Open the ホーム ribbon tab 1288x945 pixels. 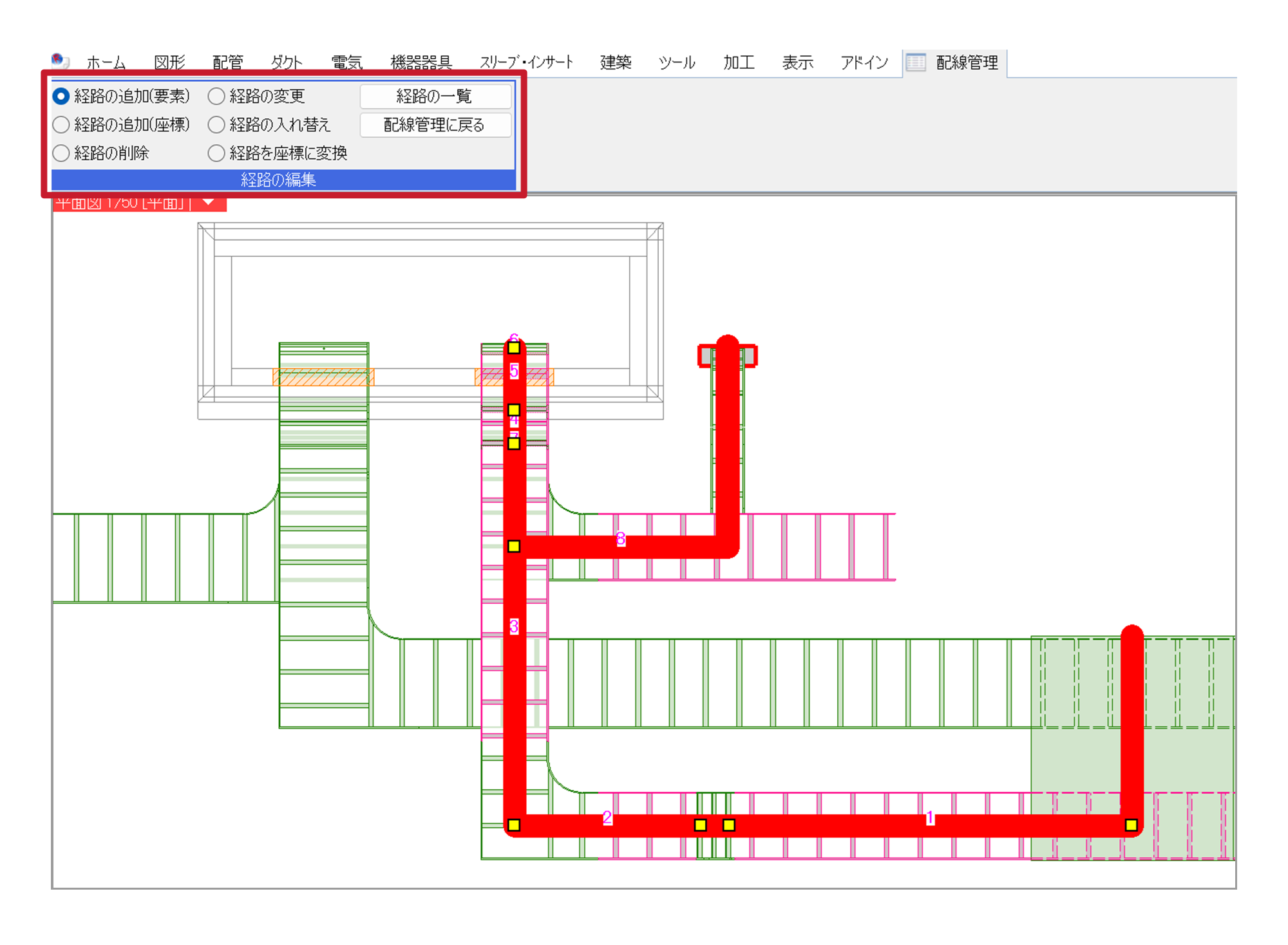point(106,62)
